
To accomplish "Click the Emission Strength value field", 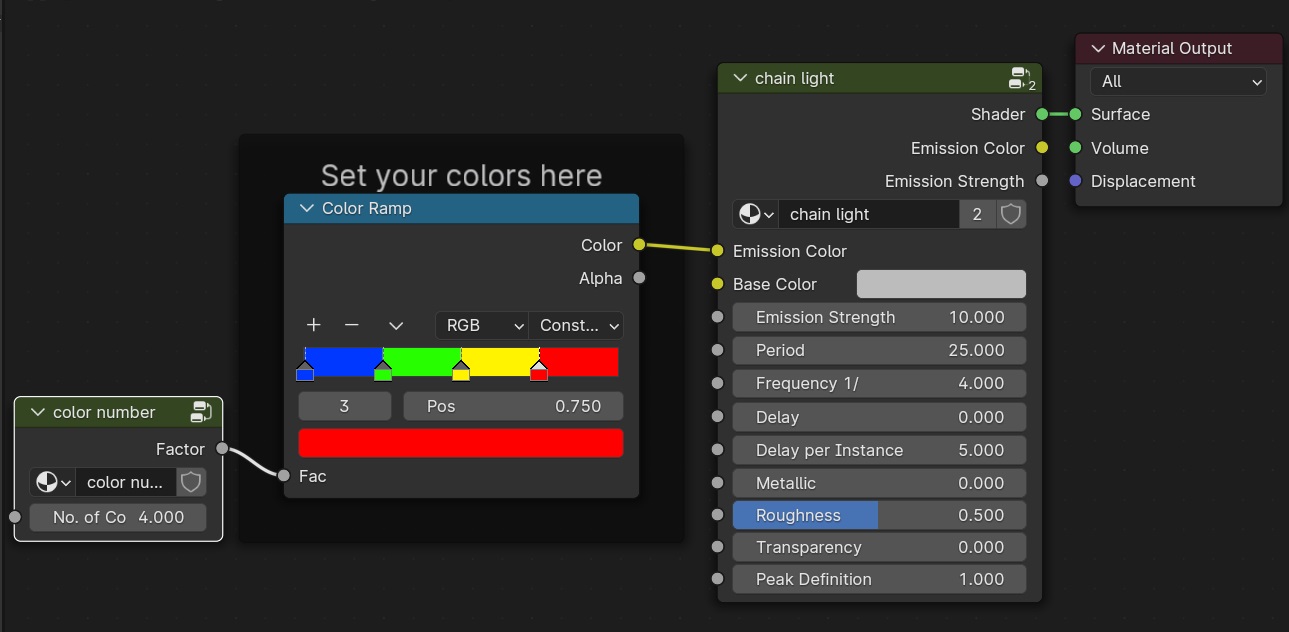I will pos(879,317).
